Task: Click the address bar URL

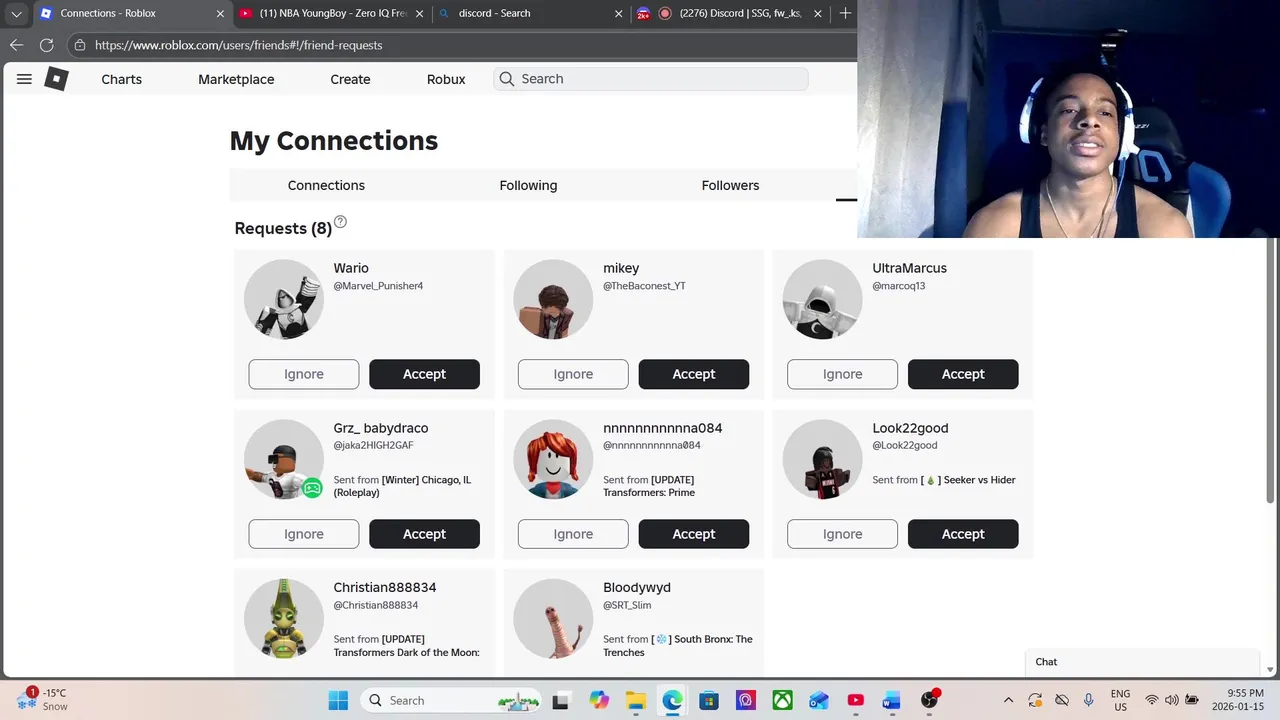Action: click(x=238, y=45)
